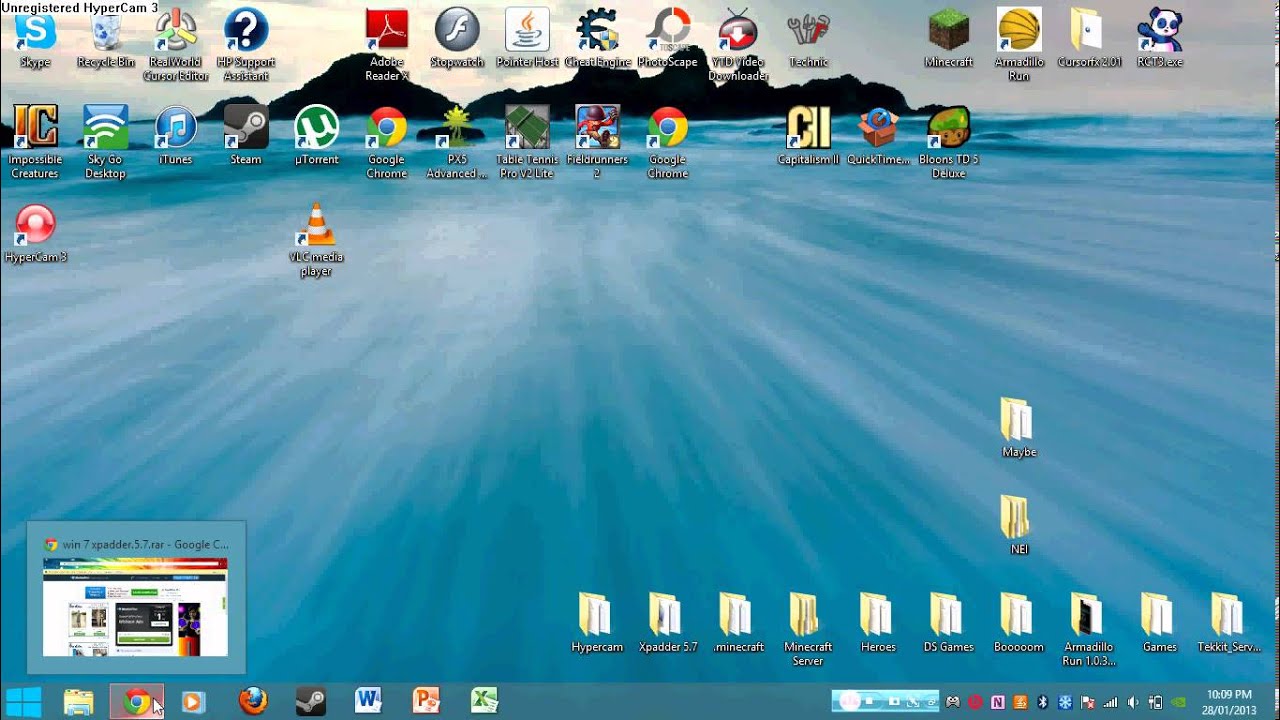The image size is (1280, 720).
Task: Open the Minecraft desktop icon
Action: click(949, 38)
